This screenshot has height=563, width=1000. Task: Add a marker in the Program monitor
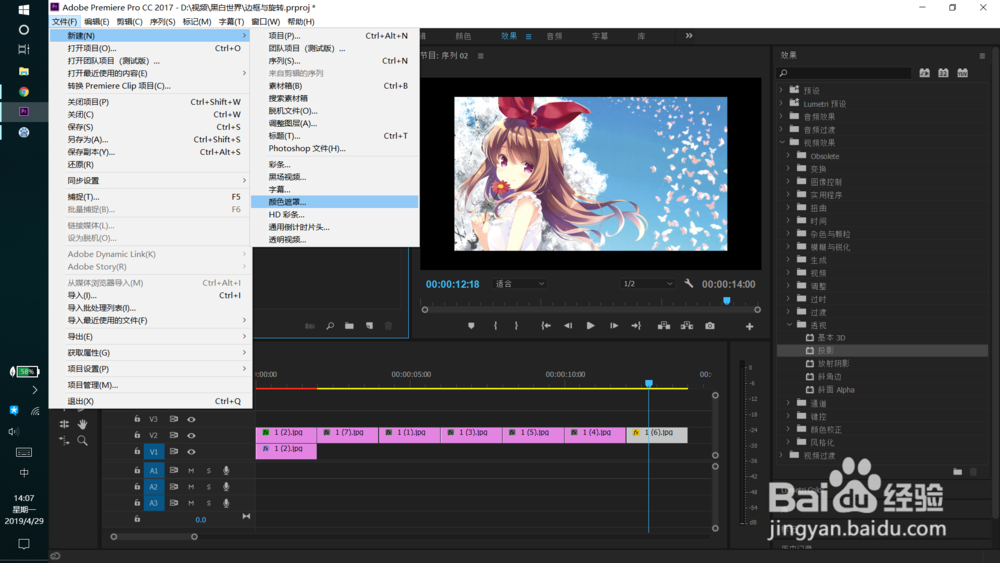471,326
